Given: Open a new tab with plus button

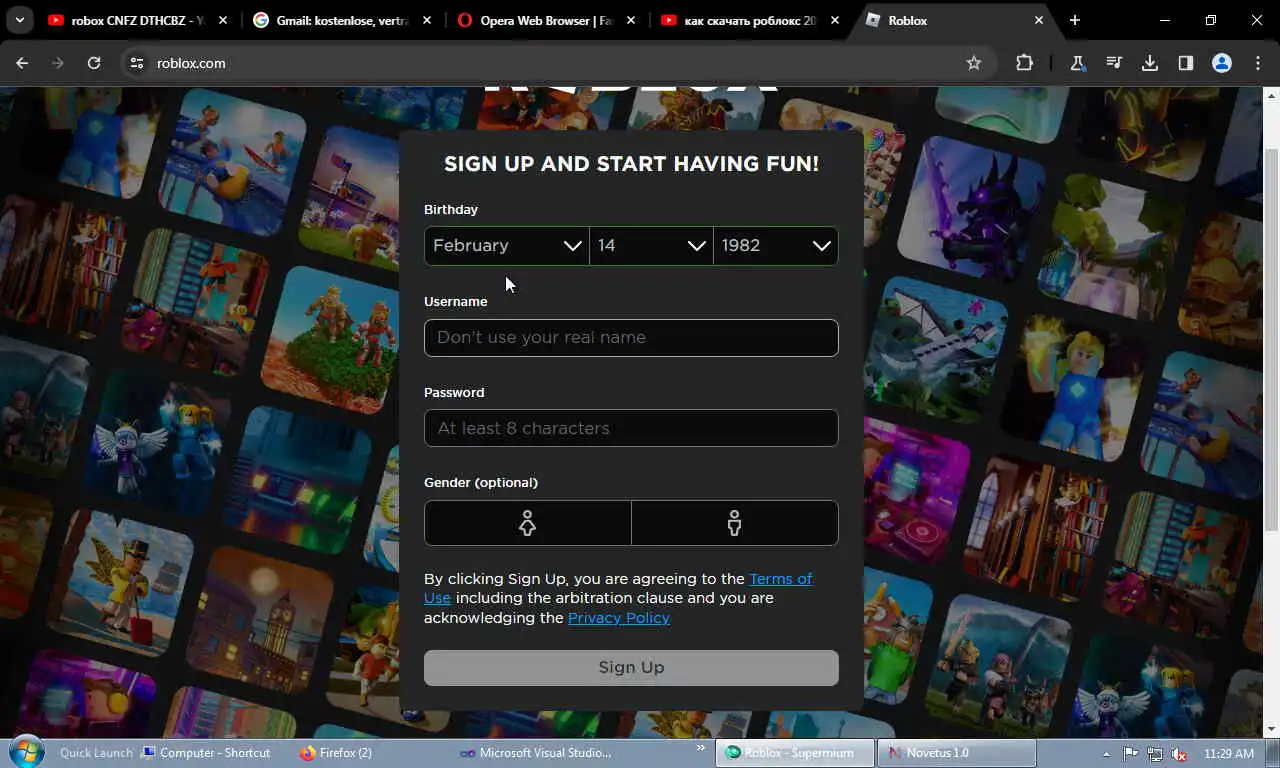Looking at the screenshot, I should pos(1075,20).
